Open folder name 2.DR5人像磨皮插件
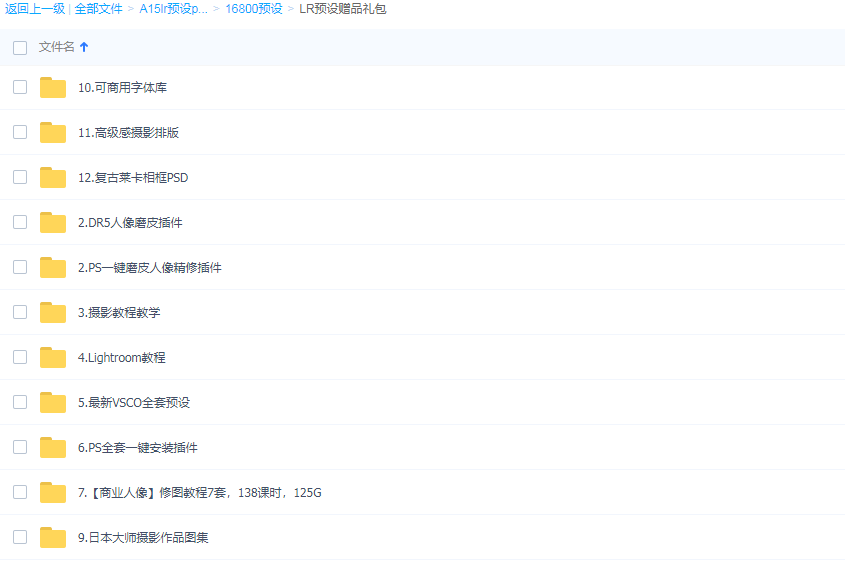 (130, 223)
